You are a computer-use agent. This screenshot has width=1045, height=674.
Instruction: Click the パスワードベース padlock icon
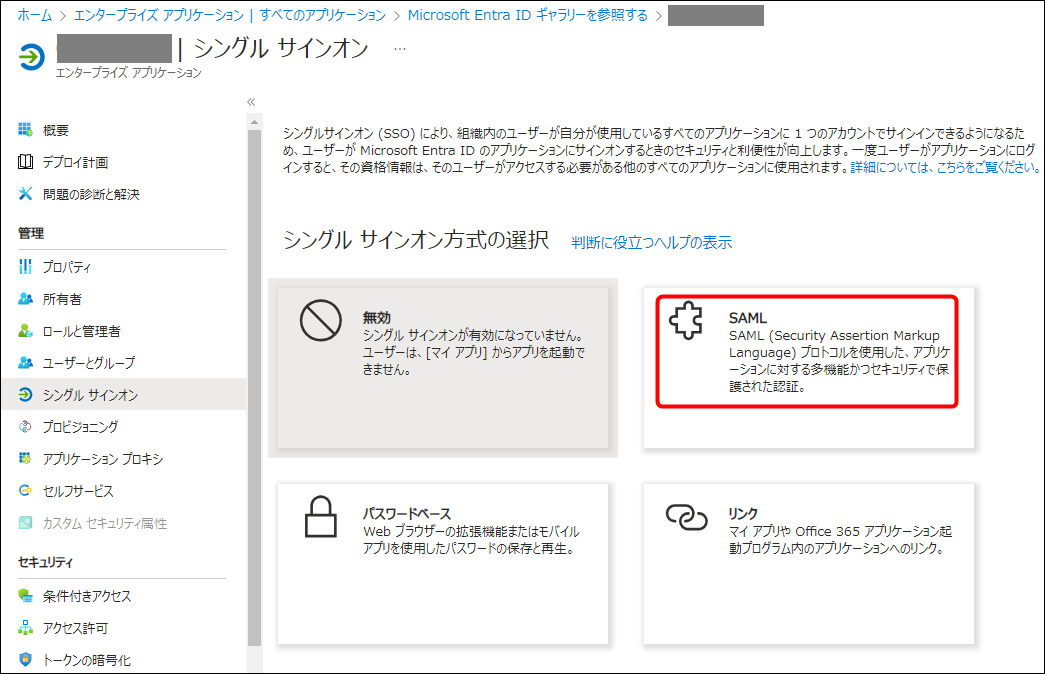click(321, 516)
